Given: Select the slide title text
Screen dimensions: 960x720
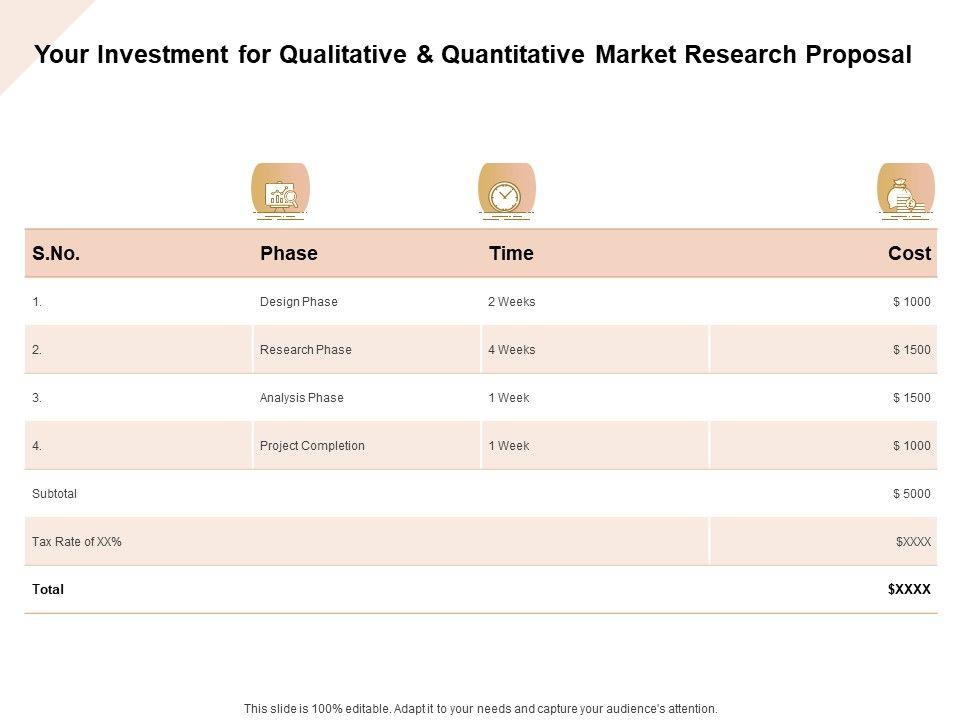Looking at the screenshot, I should click(473, 55).
